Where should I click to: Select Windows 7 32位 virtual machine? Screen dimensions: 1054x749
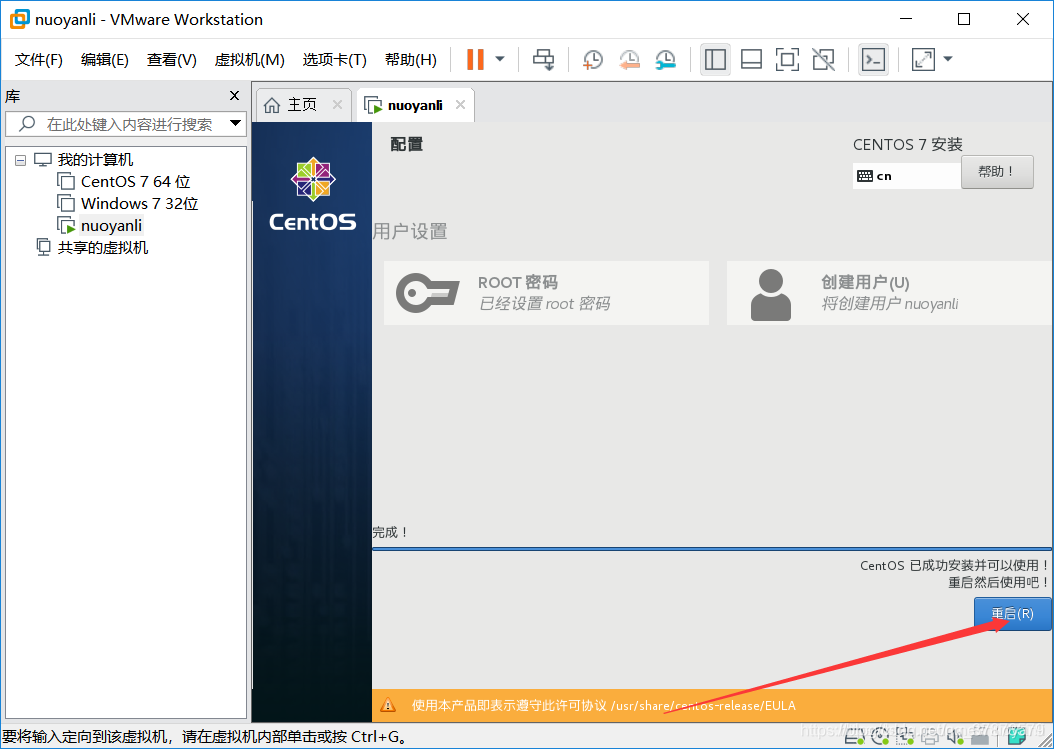click(x=139, y=204)
